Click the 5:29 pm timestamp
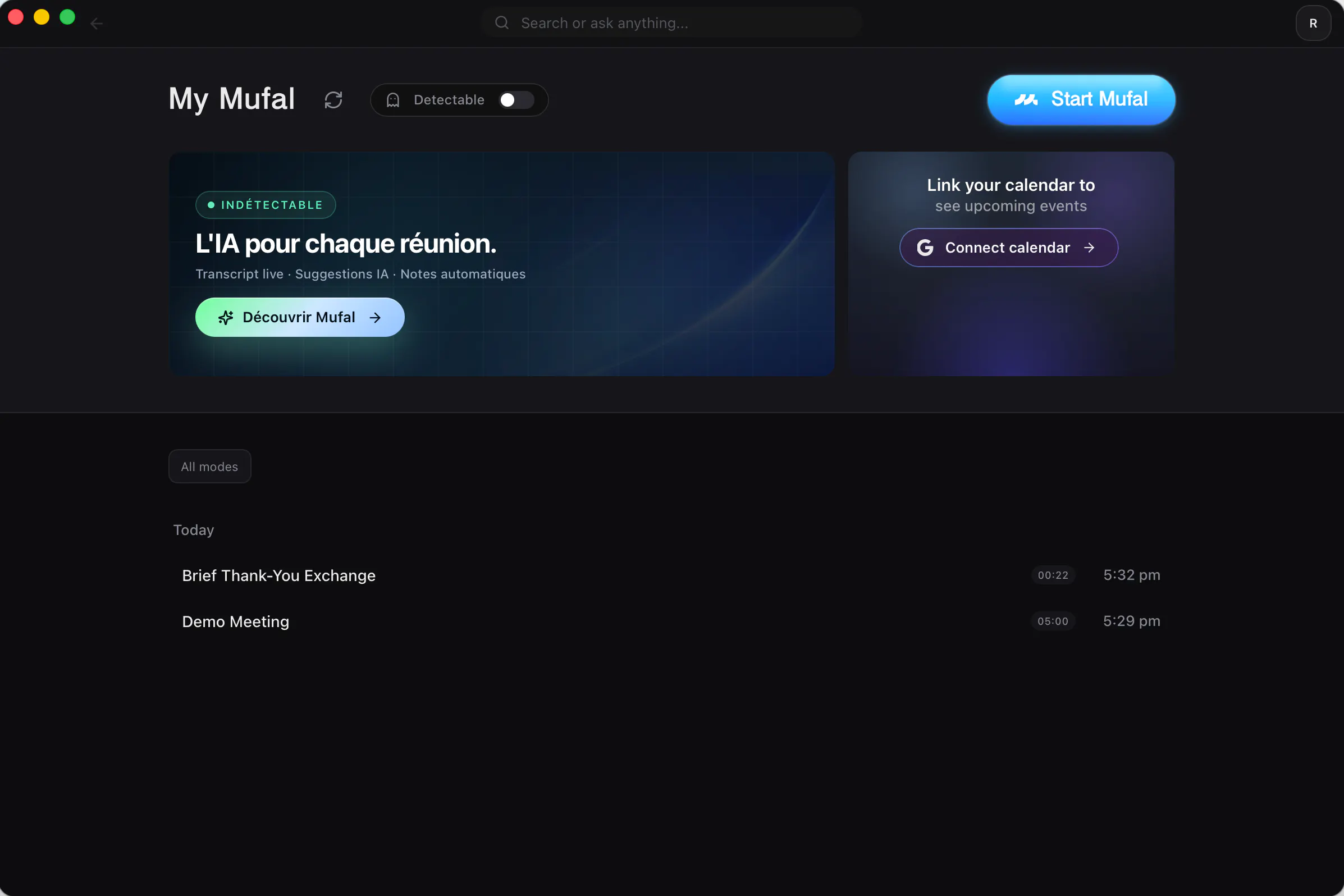This screenshot has height=896, width=1344. pos(1131,620)
